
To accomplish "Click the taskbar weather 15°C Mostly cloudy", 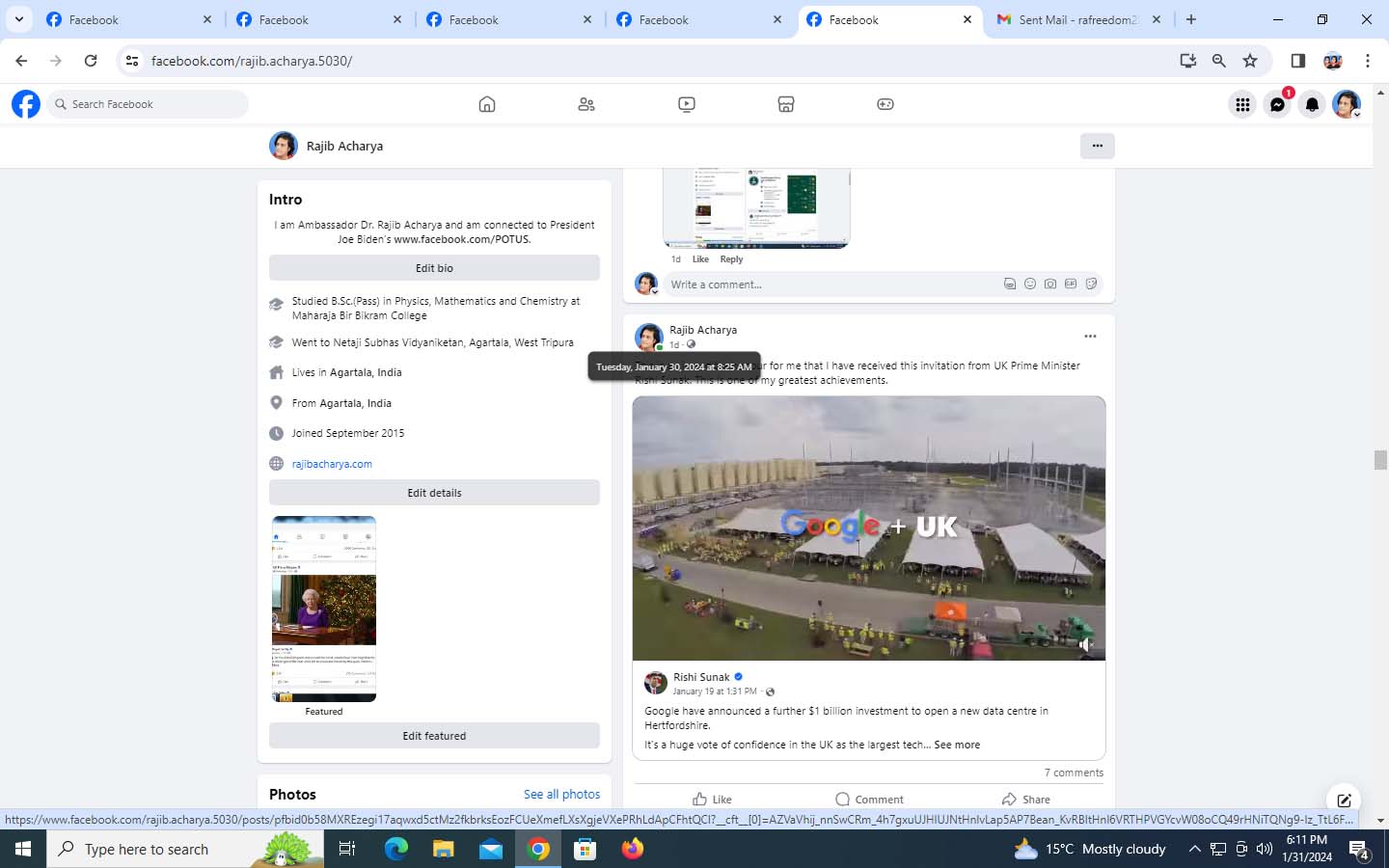I will tap(1090, 849).
